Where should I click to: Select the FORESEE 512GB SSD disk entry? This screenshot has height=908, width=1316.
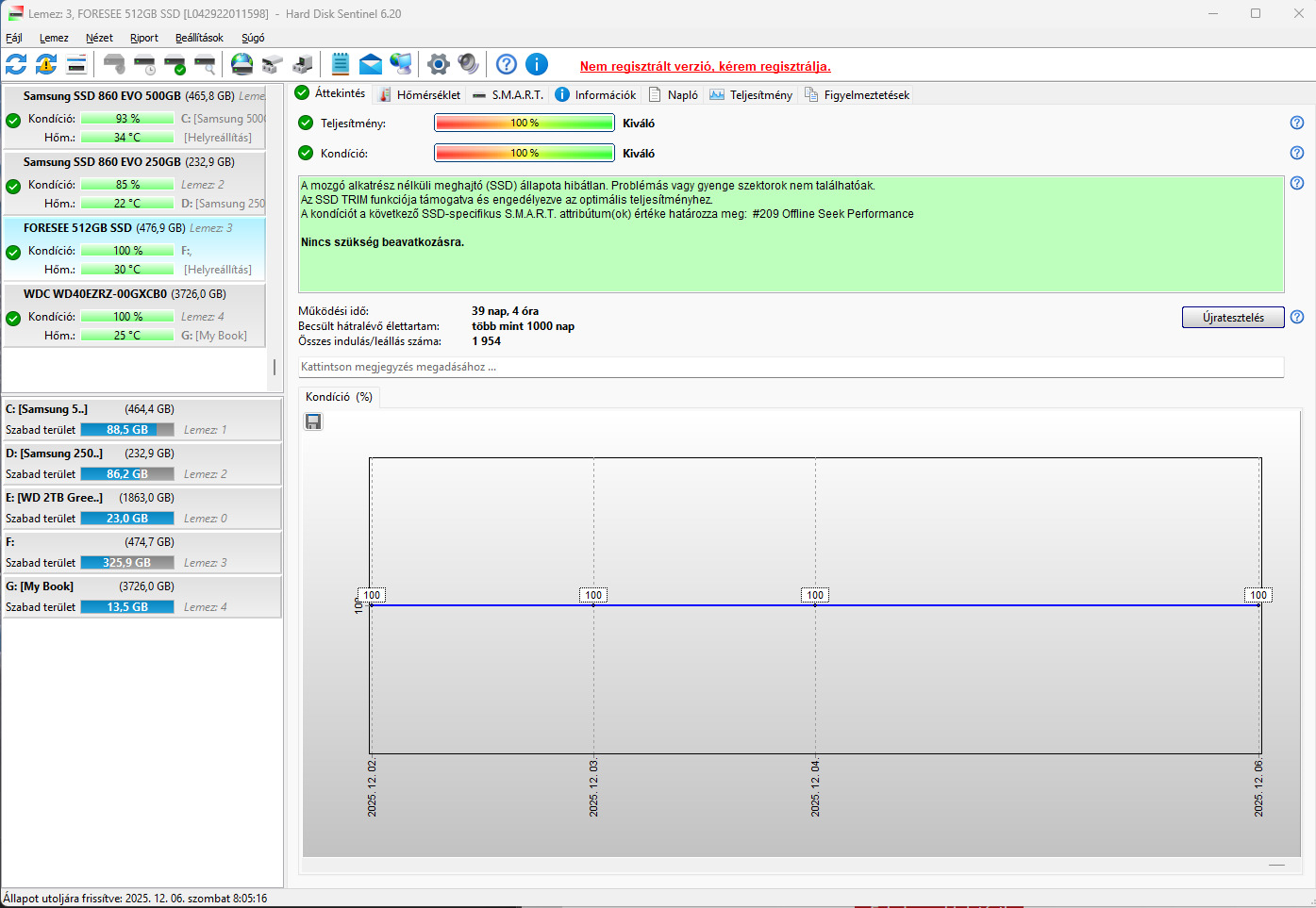[135, 249]
